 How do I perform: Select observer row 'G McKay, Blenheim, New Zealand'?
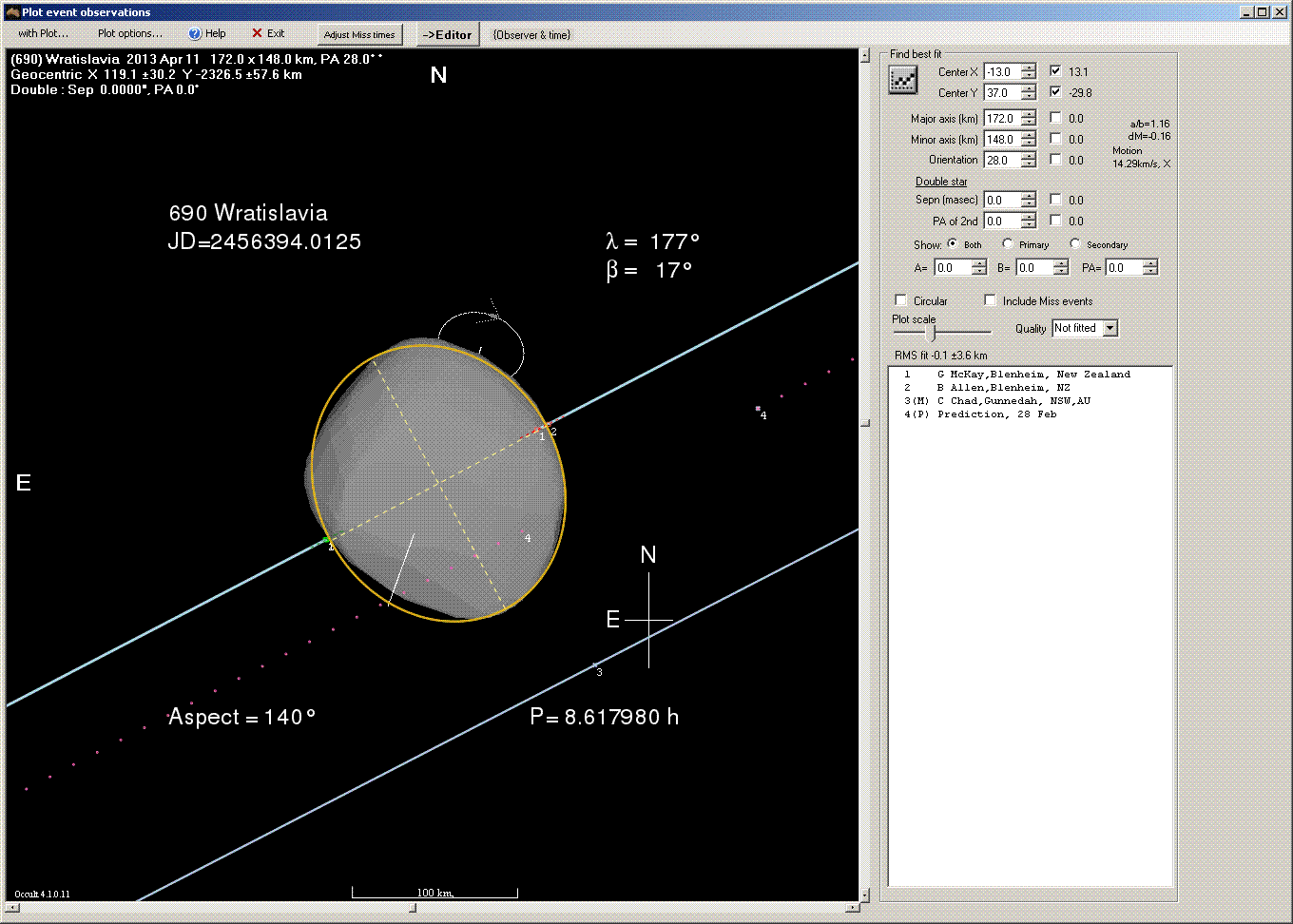[1031, 375]
